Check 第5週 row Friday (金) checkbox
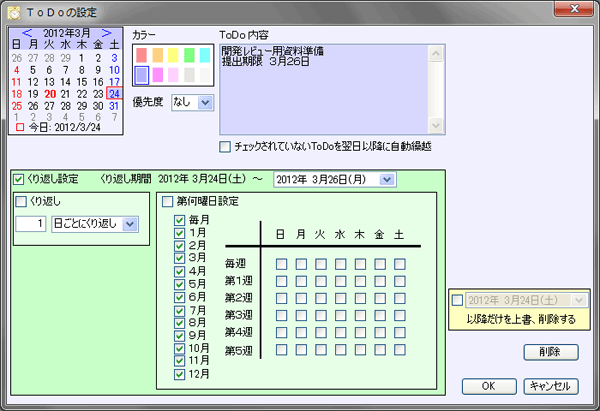600x411 pixels. coord(380,350)
